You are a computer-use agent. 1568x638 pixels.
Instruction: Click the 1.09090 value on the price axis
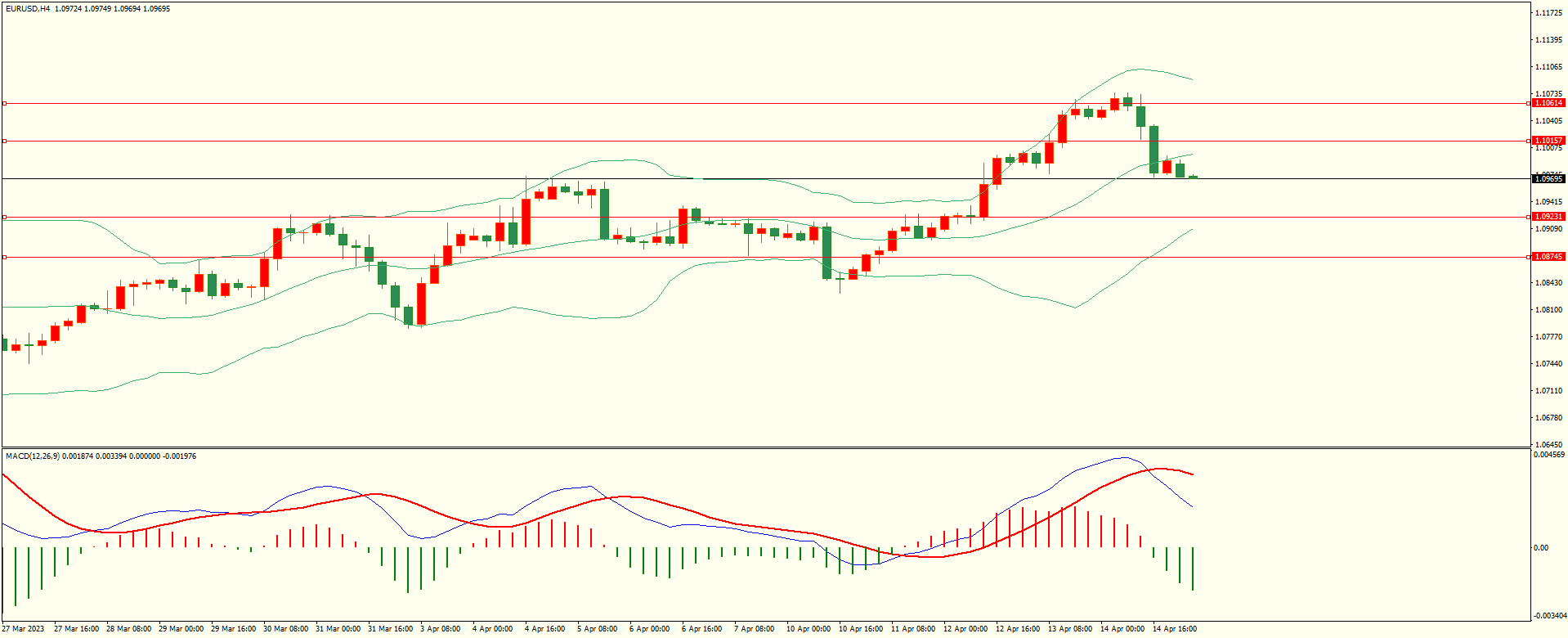(x=1549, y=229)
